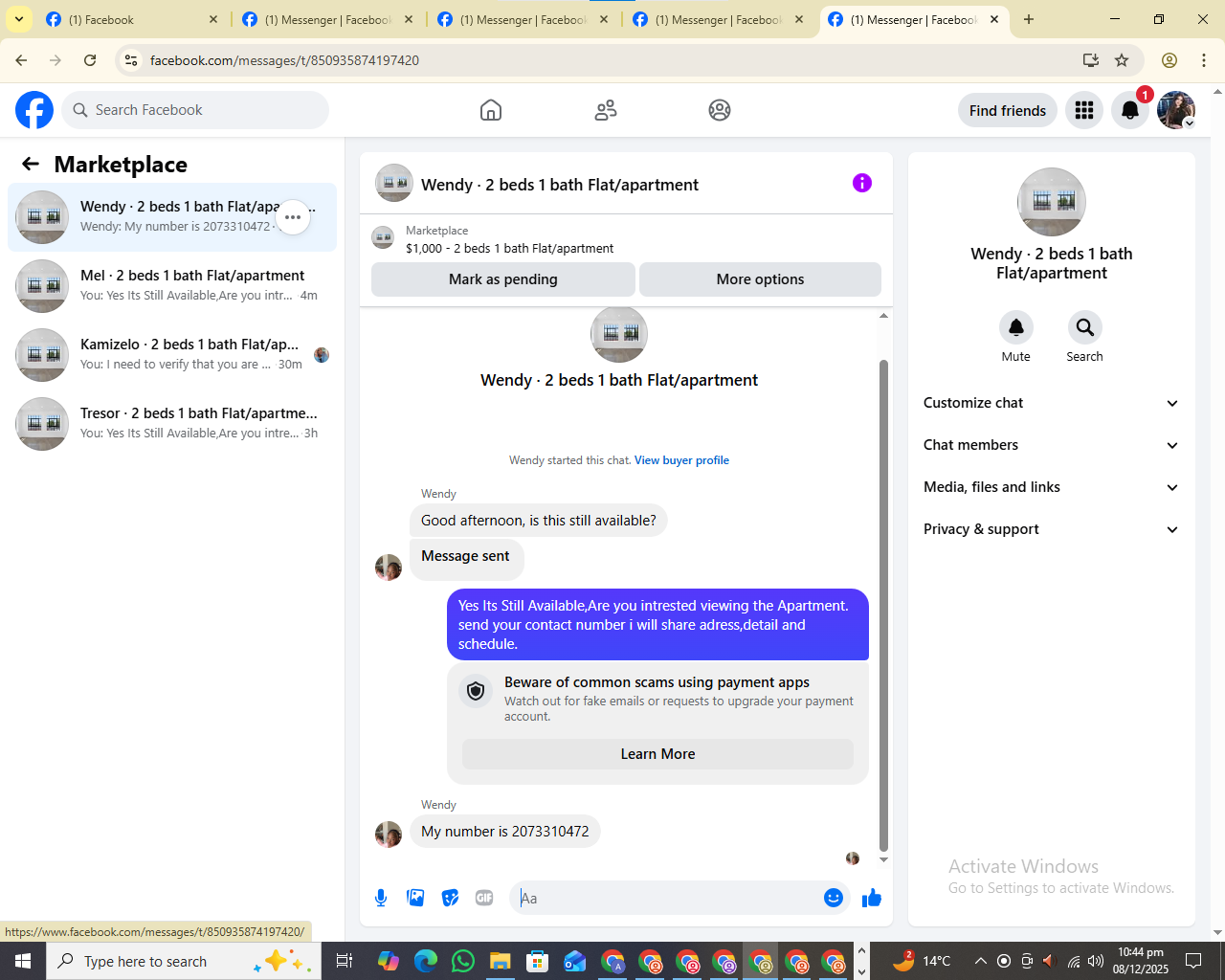Open the $1,000 Marketplace listing link
Viewport: 1225px width, 980px height.
(x=509, y=248)
